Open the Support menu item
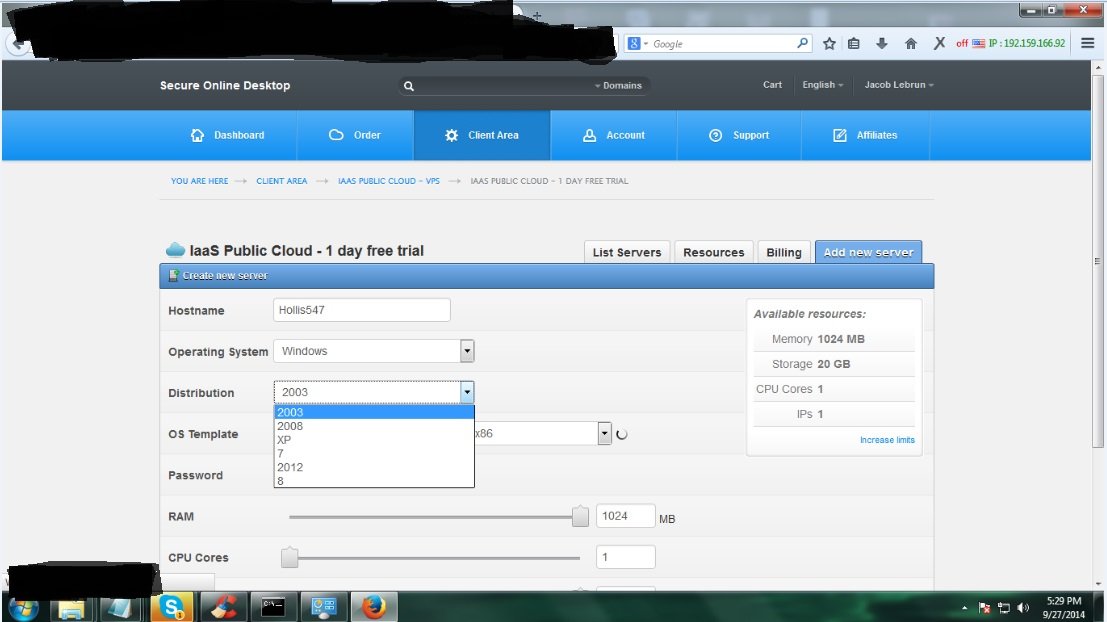Viewport: 1107px width, 622px height. click(739, 135)
